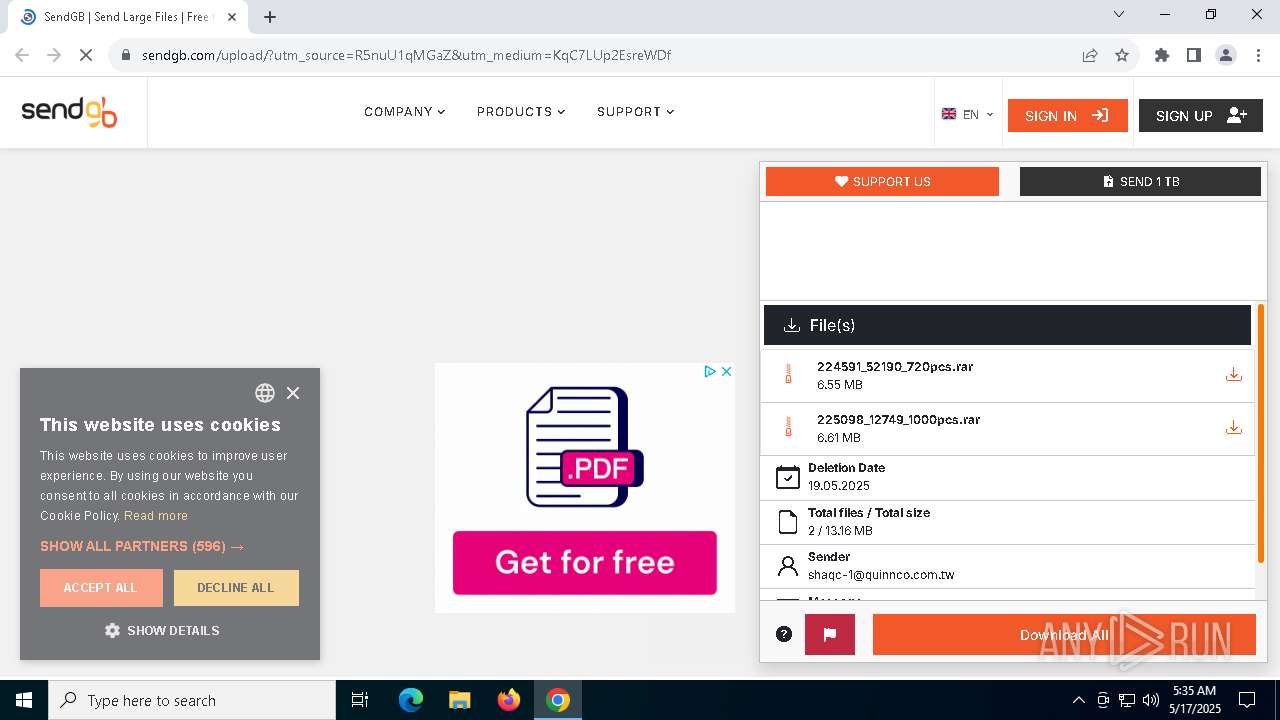Open notification center icon
This screenshot has height=720, width=1280.
coord(1247,700)
